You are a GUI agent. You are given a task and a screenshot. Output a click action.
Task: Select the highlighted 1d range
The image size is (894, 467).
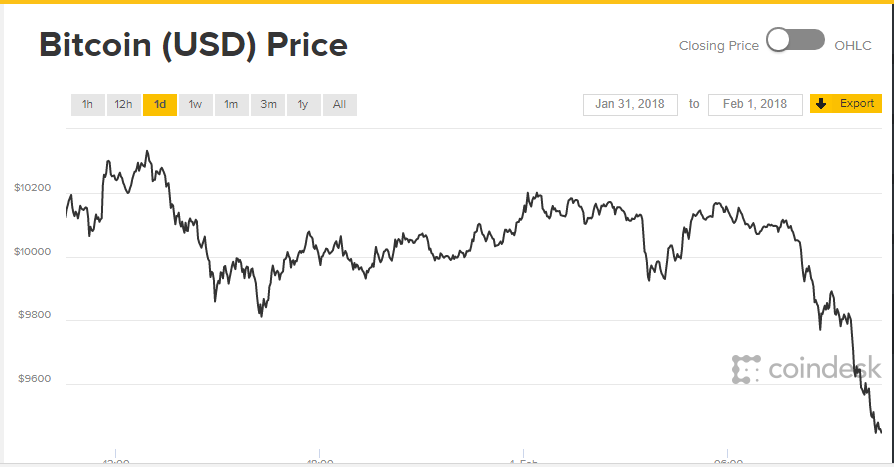pyautogui.click(x=160, y=104)
